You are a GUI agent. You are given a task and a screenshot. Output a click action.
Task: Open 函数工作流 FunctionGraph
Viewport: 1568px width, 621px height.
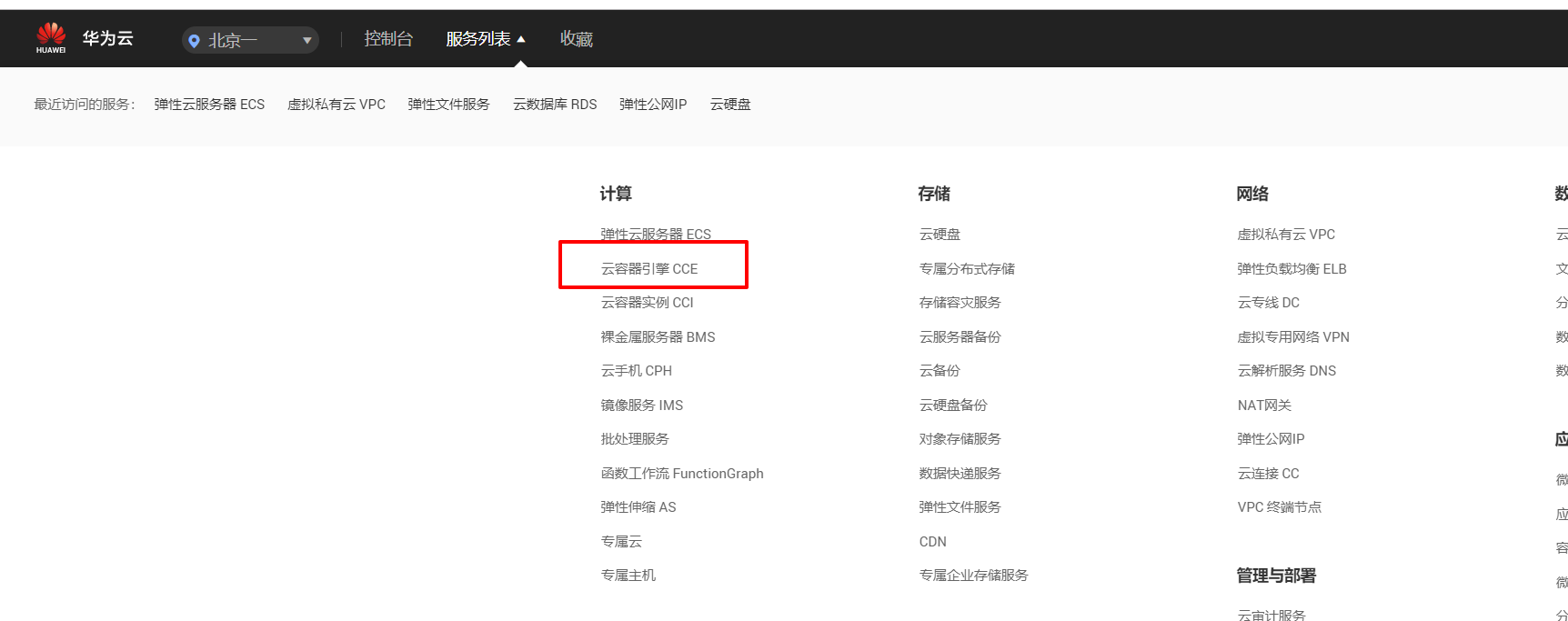(682, 474)
